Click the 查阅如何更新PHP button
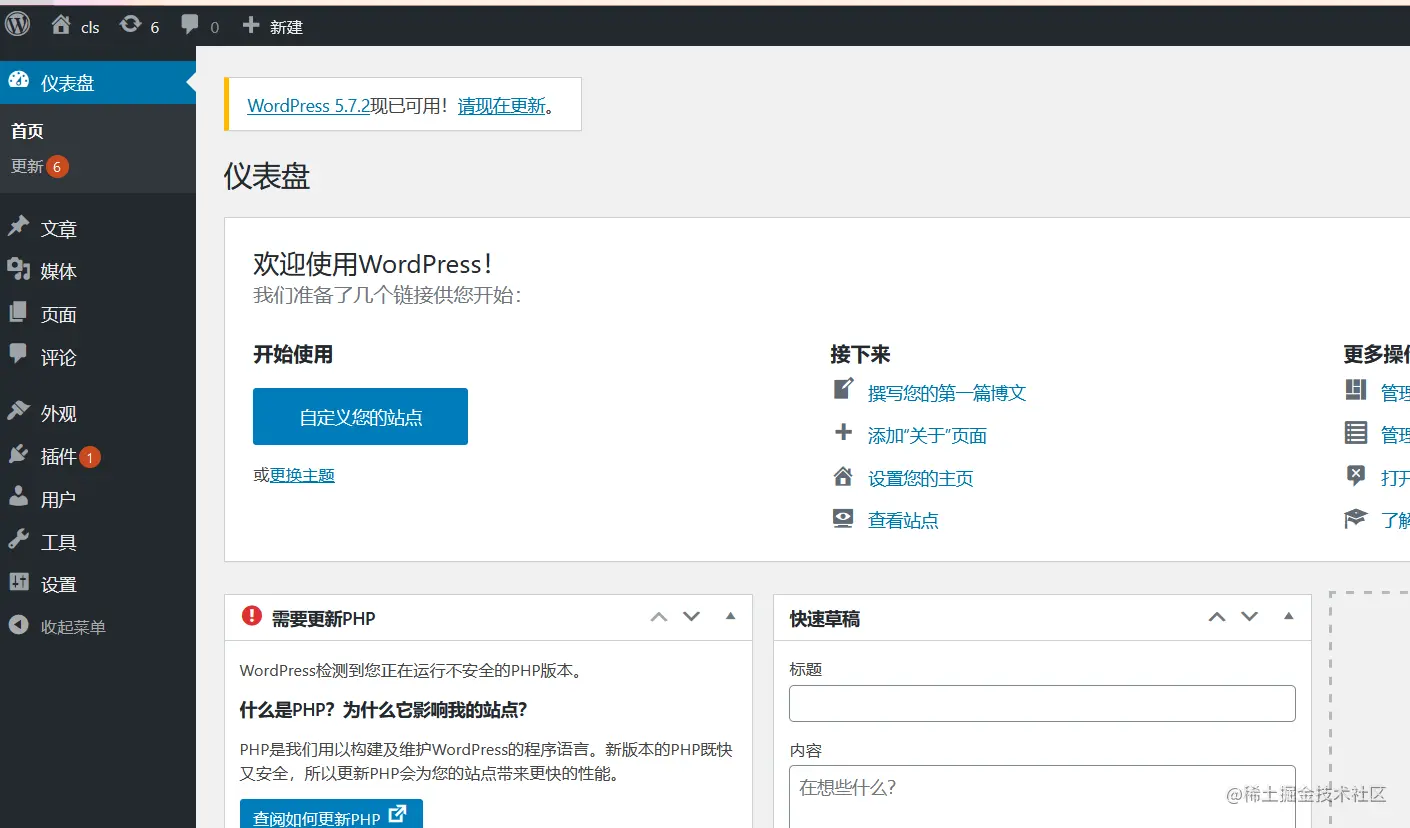The image size is (1410, 828). click(x=331, y=814)
